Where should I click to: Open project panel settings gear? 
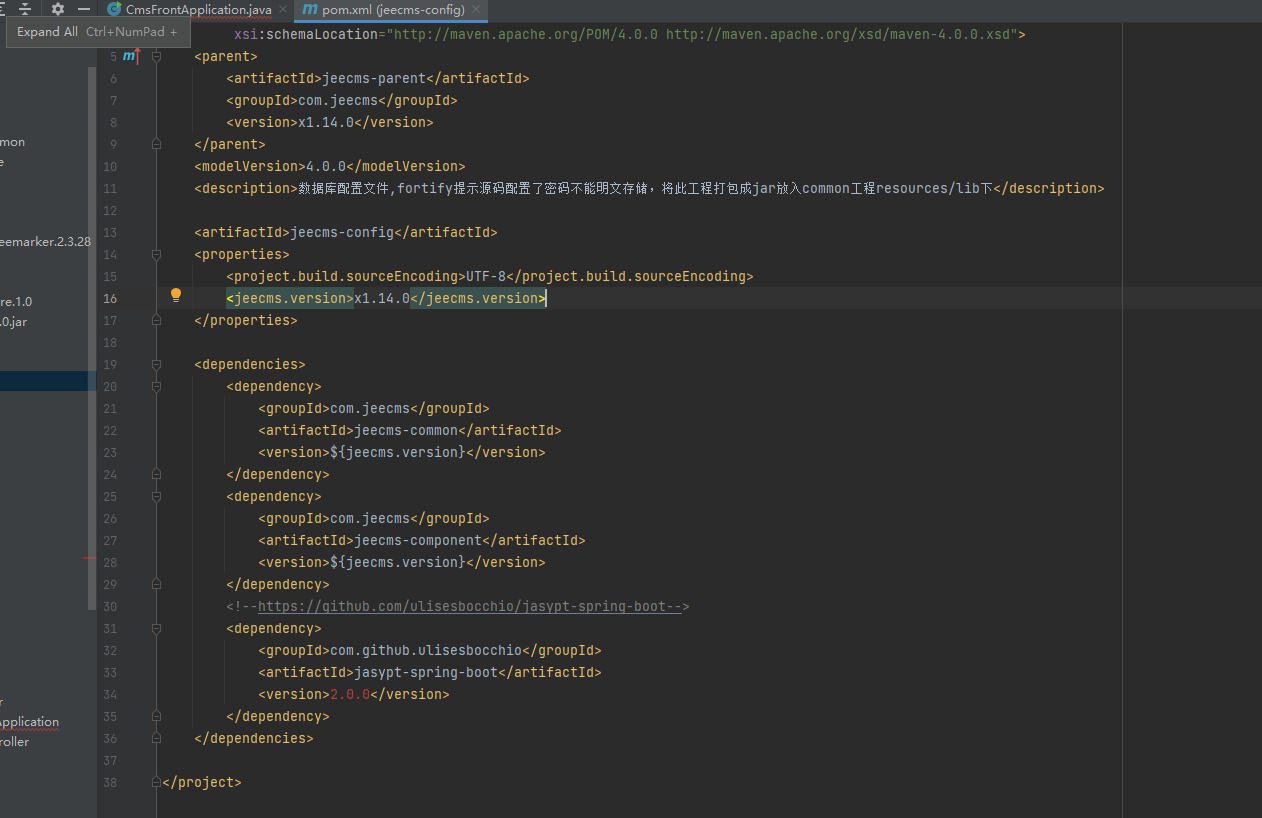pos(58,9)
